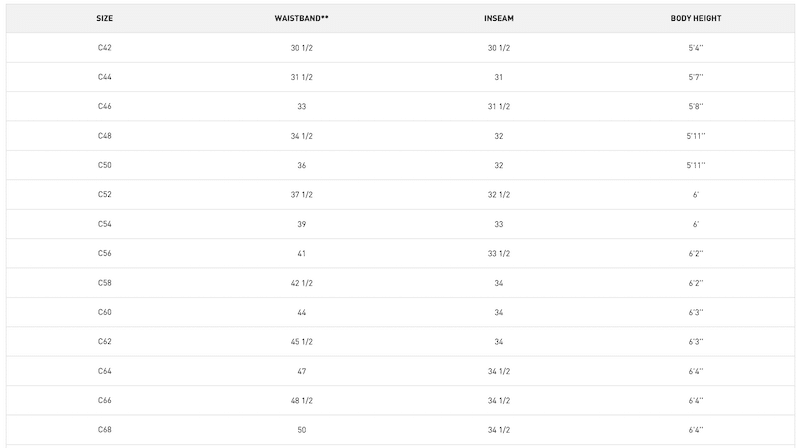Click the C58 waistband 42 1/2 cell

[x=302, y=283]
